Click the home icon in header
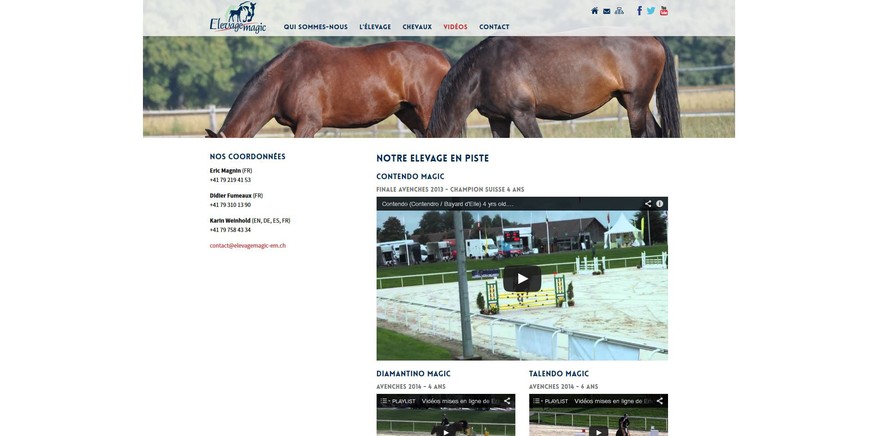The height and width of the screenshot is (436, 879). tap(594, 11)
